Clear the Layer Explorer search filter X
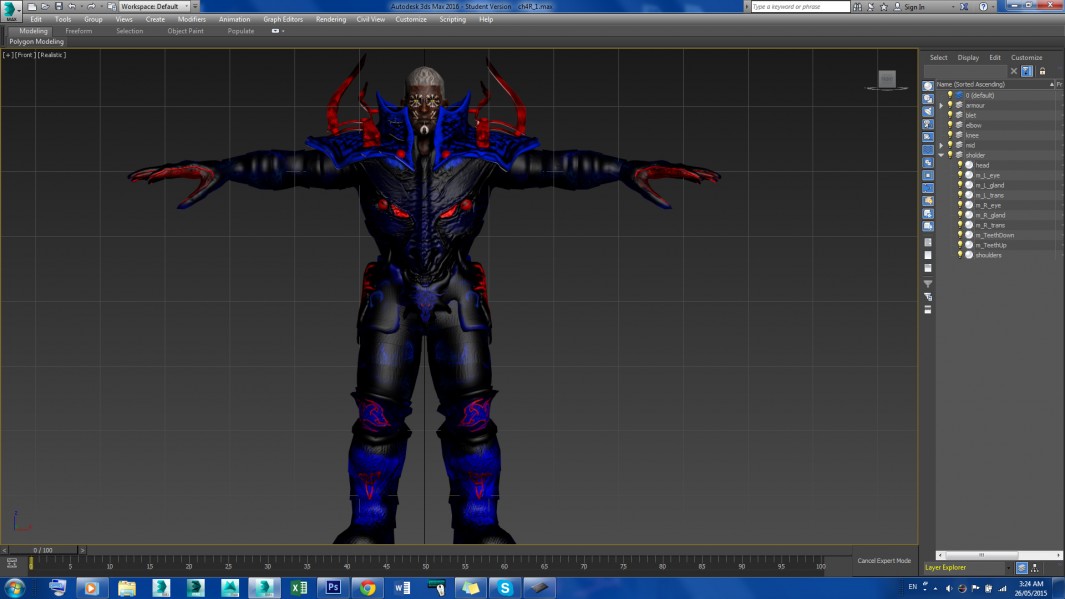Screen dimensions: 1065x599 (x=1014, y=71)
